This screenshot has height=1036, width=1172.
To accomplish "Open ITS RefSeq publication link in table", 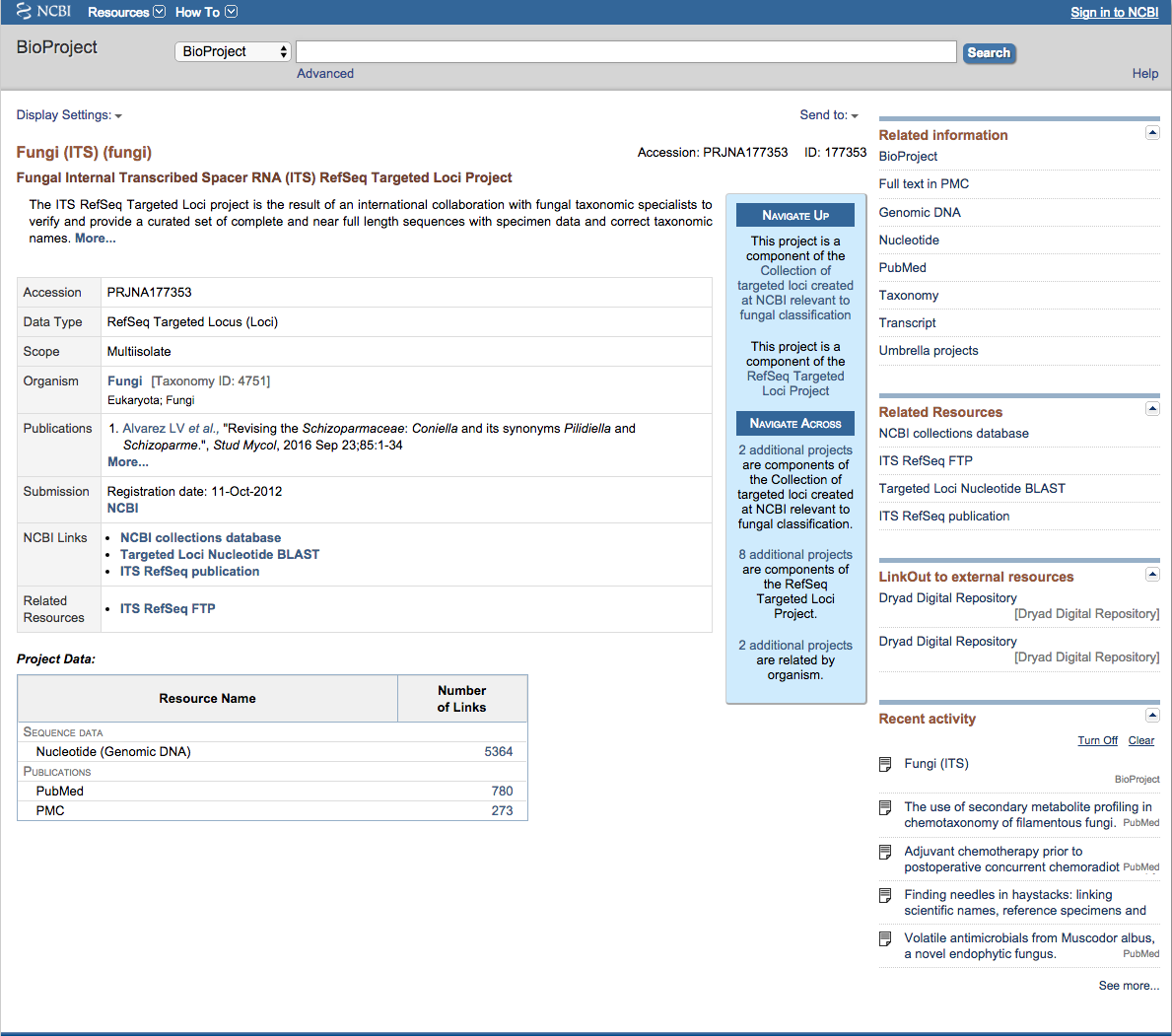I will click(x=190, y=571).
